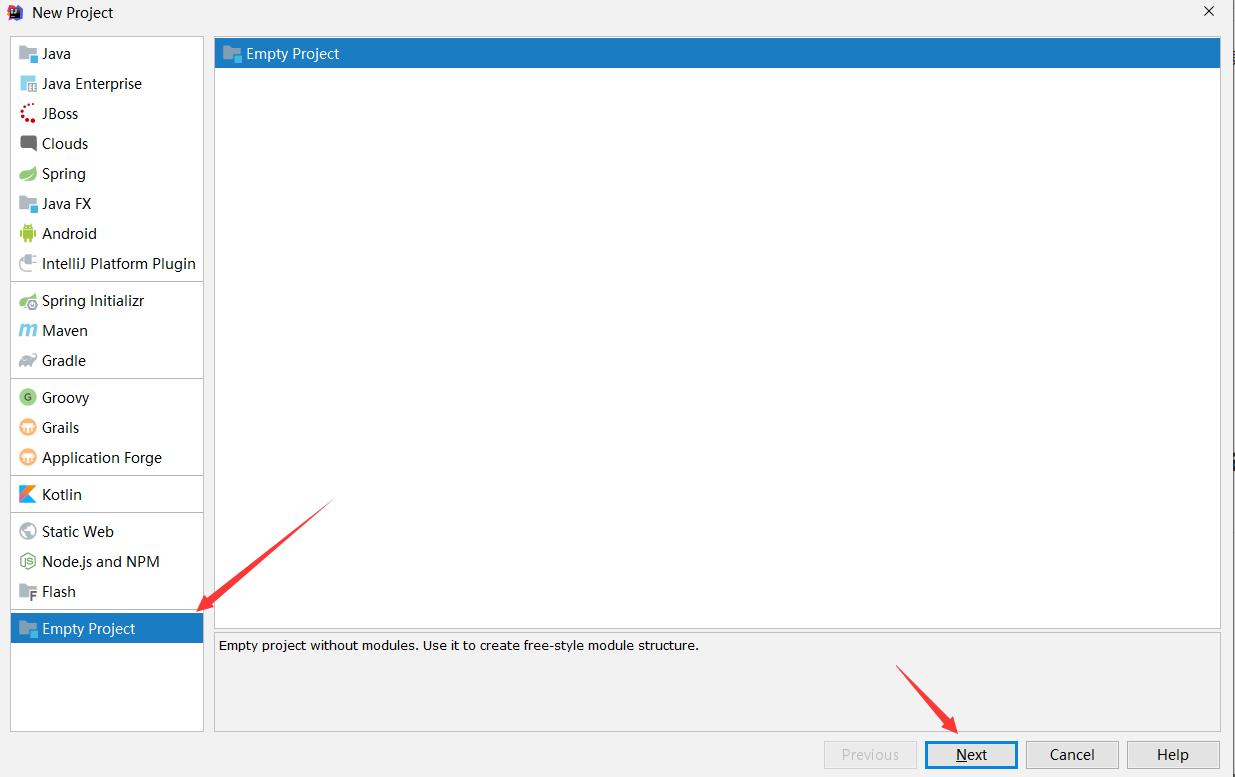Choose Maven project type

(107, 331)
